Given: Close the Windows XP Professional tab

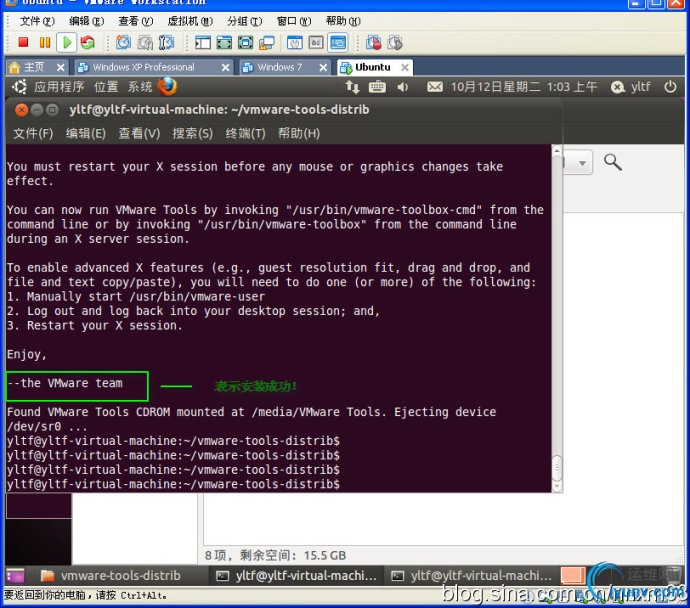Looking at the screenshot, I should coord(225,67).
